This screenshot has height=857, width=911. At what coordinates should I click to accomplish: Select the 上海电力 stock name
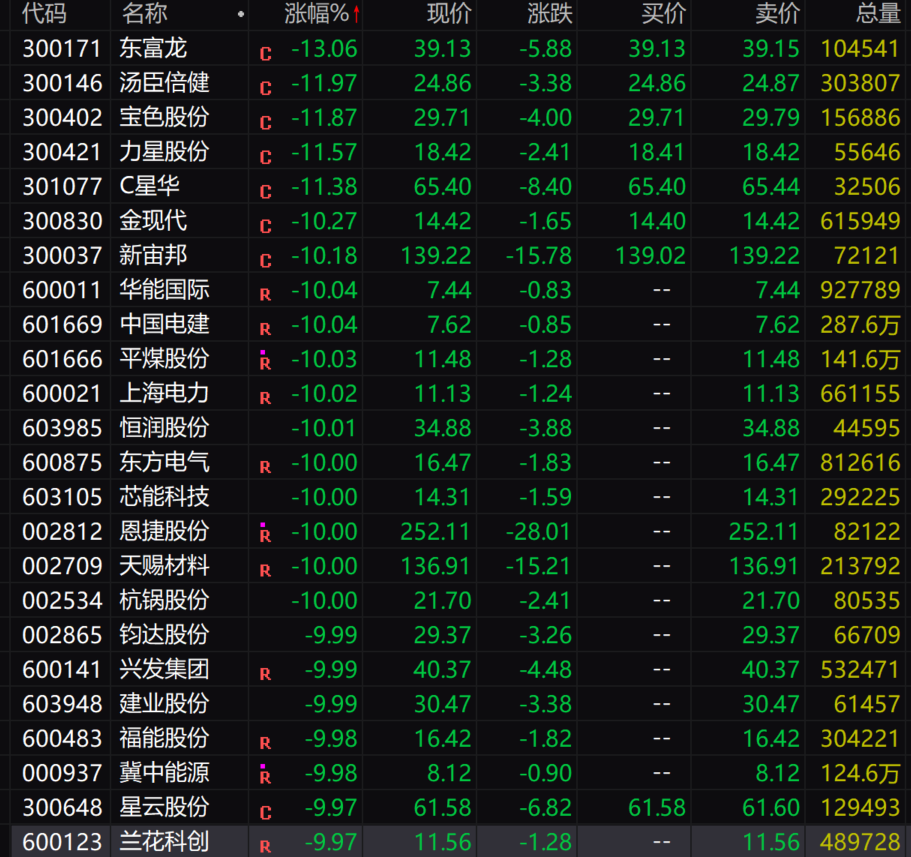[164, 393]
